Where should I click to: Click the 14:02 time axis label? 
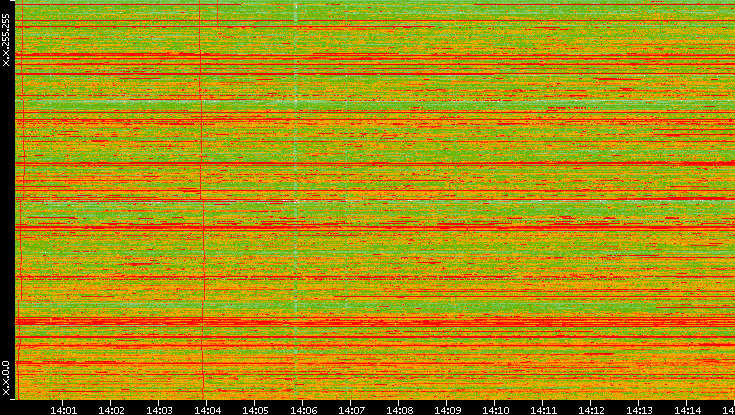click(x=111, y=410)
